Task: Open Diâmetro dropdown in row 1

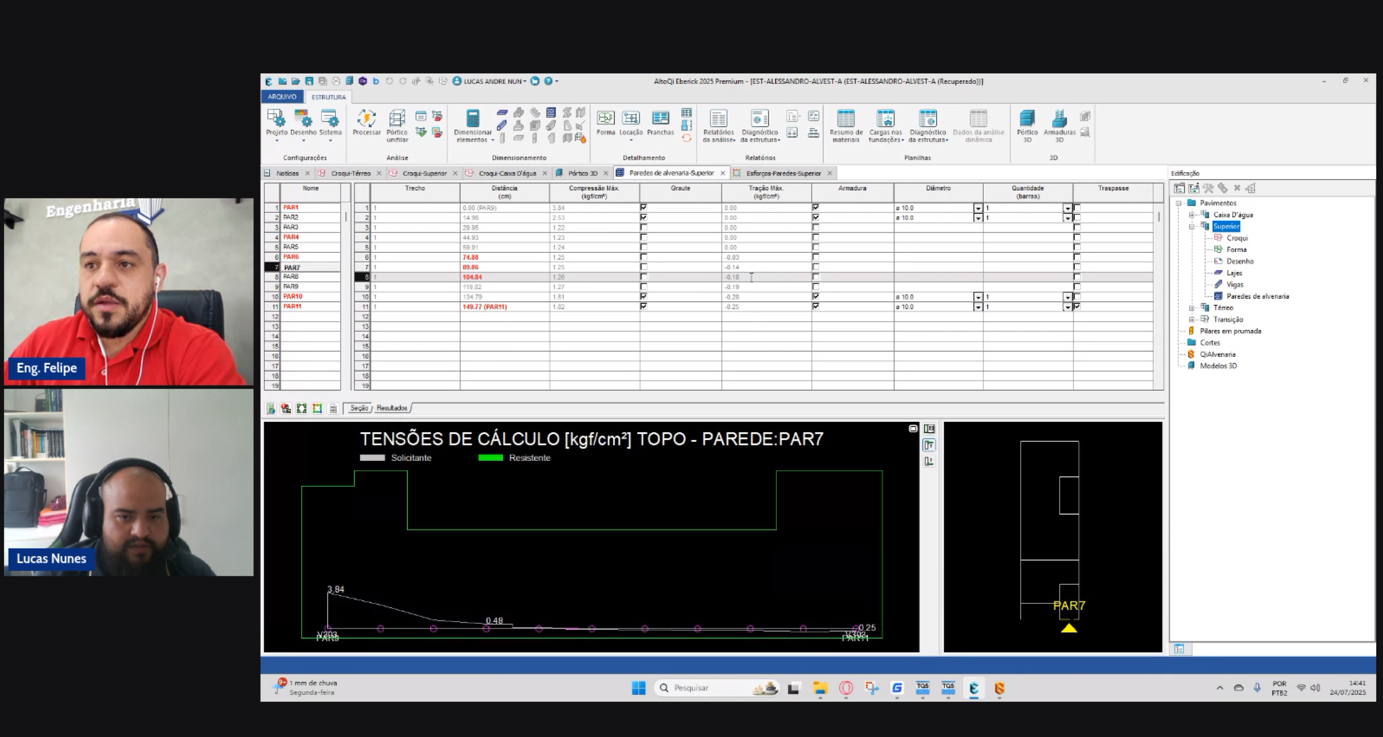Action: coord(977,208)
